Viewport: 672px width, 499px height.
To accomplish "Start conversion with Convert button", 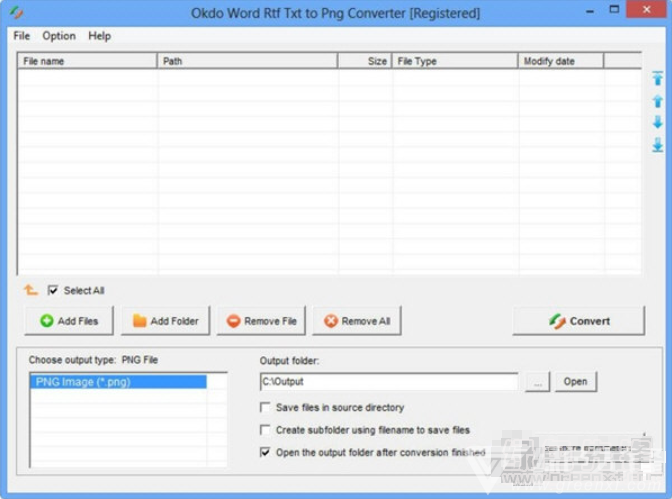I will tap(579, 321).
